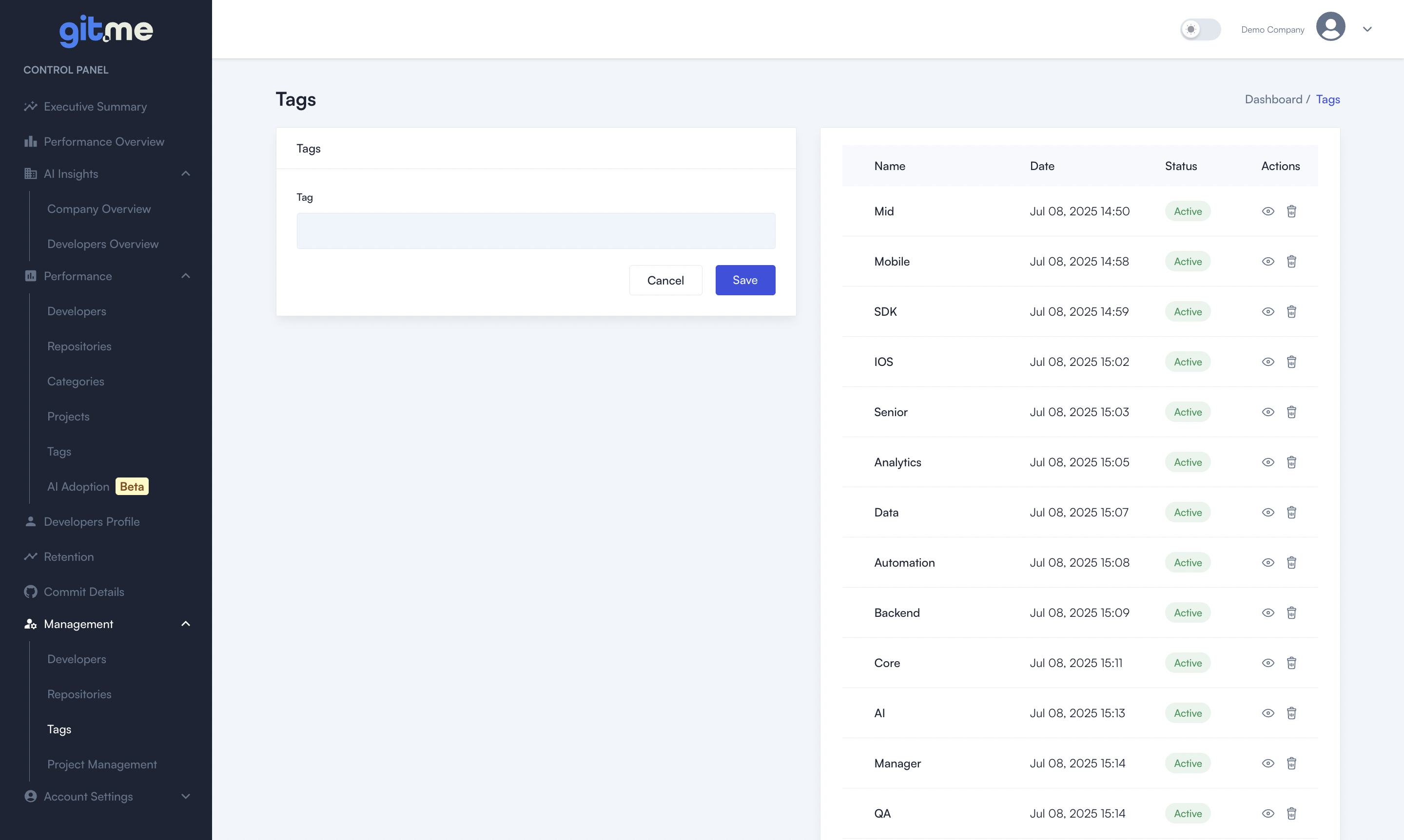Open Commit Details from the sidebar
Screen dimensions: 1404x840
coord(83,592)
